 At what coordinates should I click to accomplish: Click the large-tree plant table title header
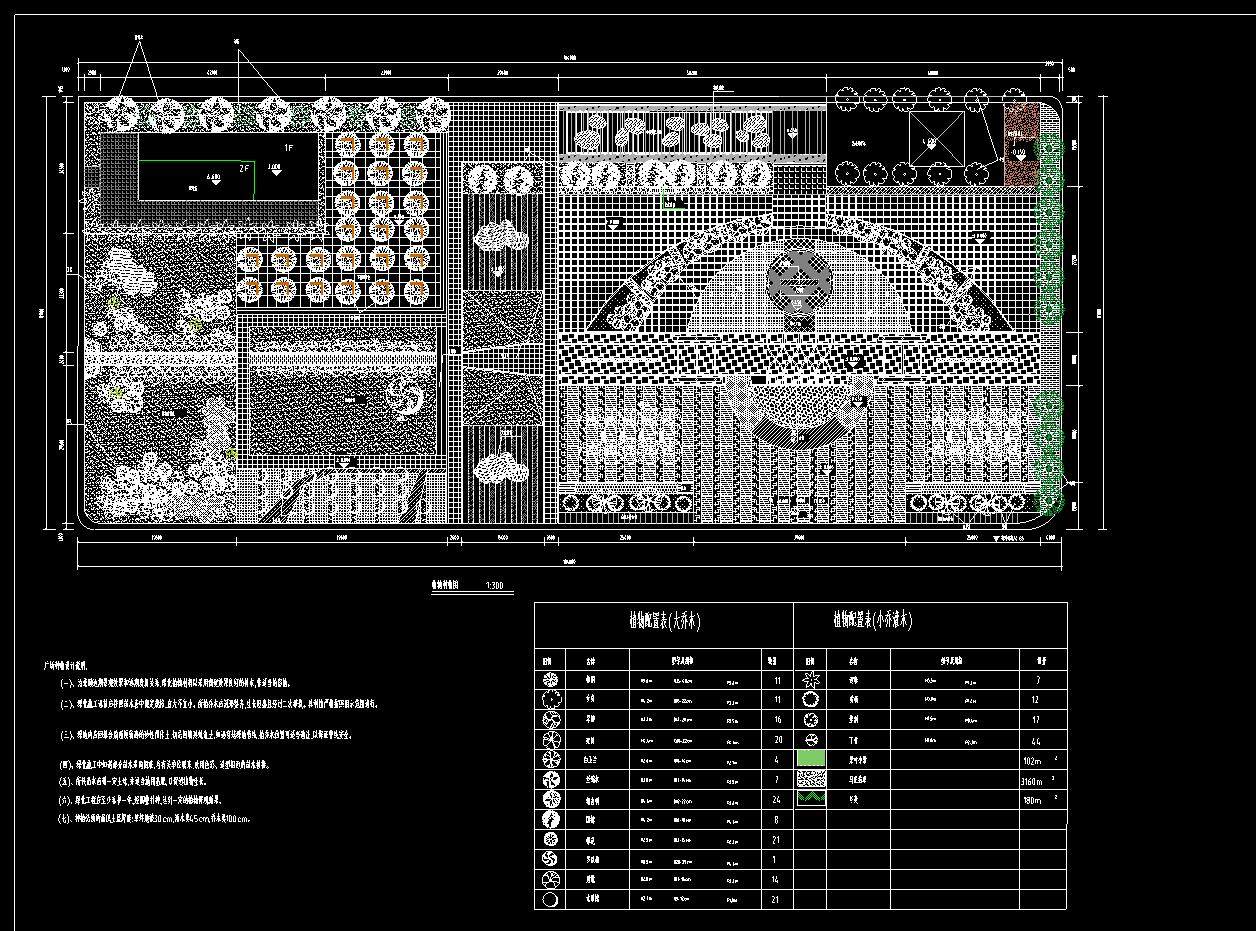pos(664,622)
